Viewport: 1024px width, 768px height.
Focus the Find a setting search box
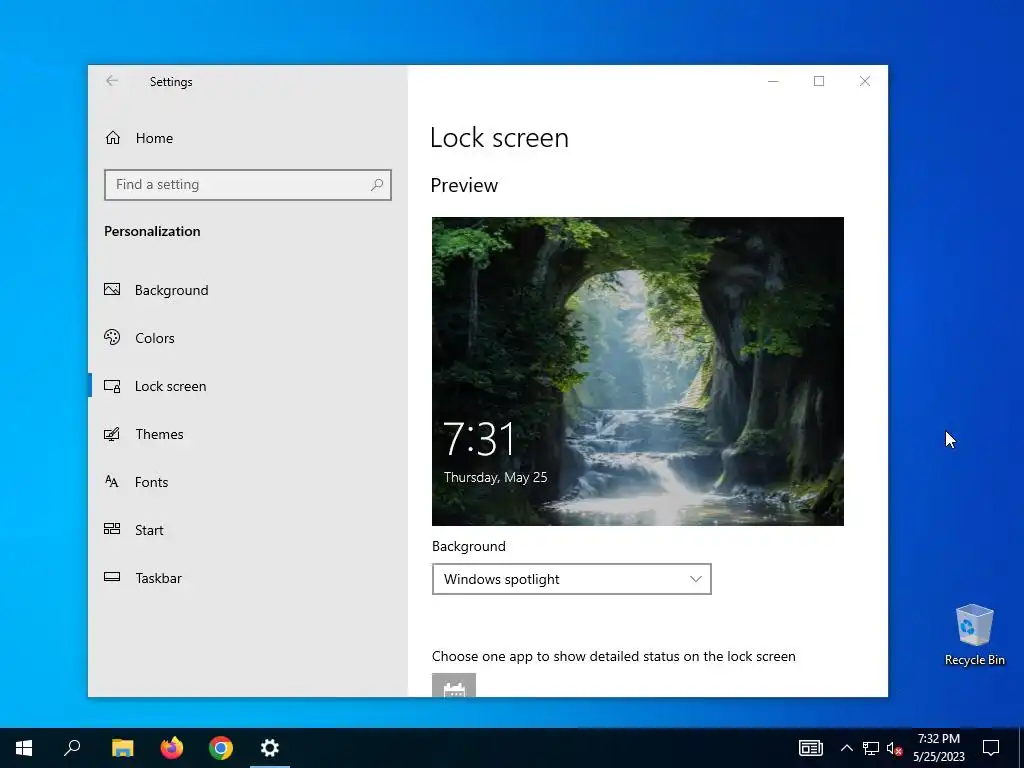[x=248, y=185]
